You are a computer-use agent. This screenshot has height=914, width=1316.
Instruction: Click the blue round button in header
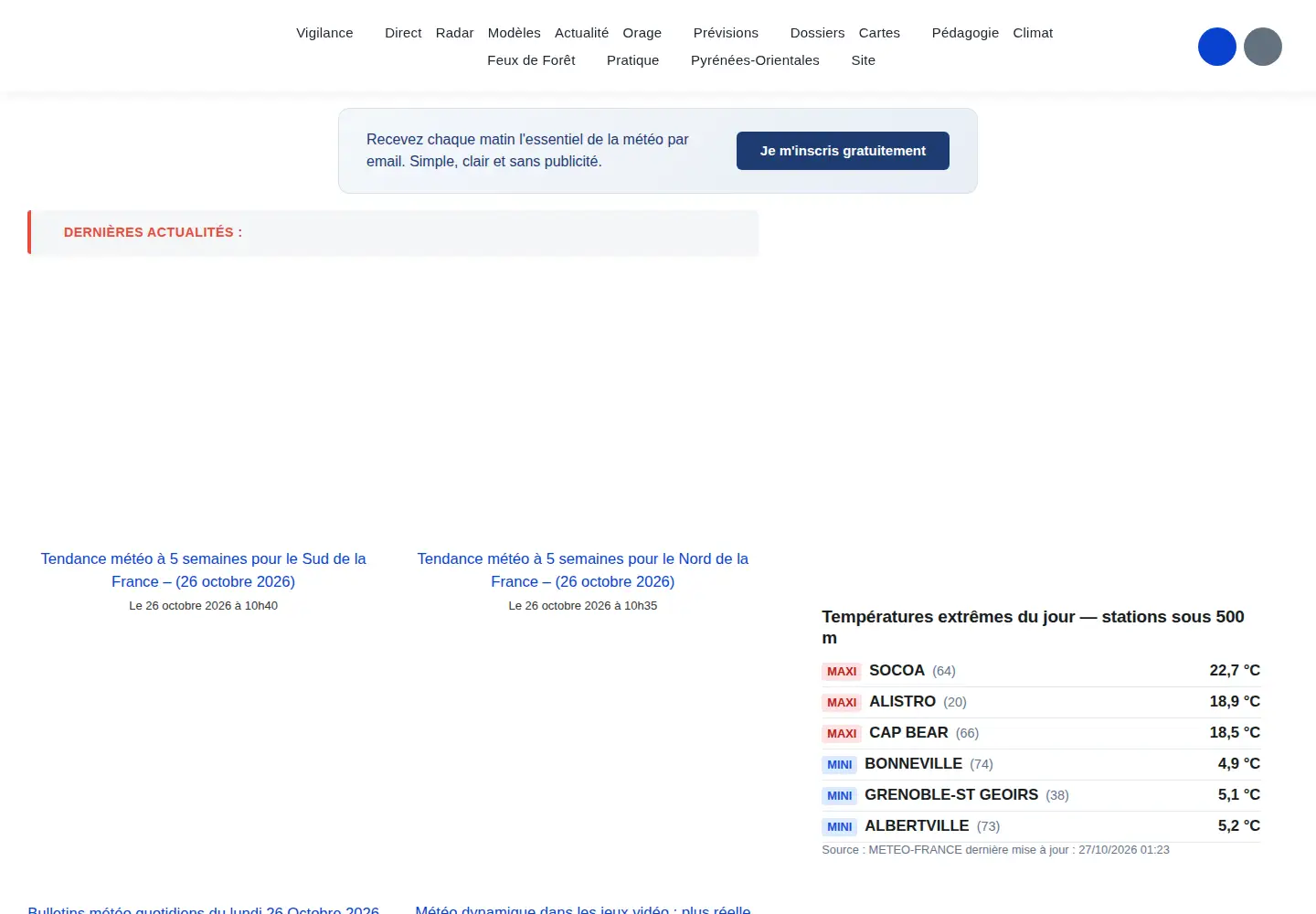[x=1217, y=47]
